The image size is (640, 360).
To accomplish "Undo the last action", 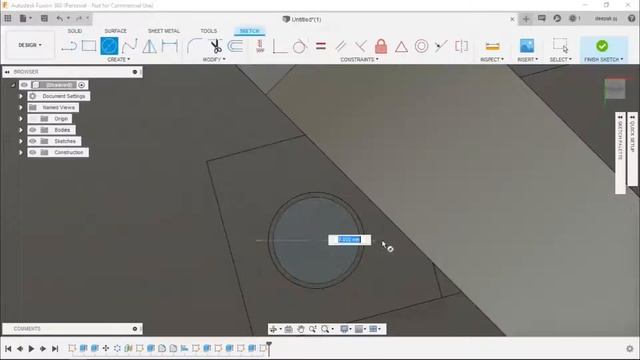I will 60,18.
